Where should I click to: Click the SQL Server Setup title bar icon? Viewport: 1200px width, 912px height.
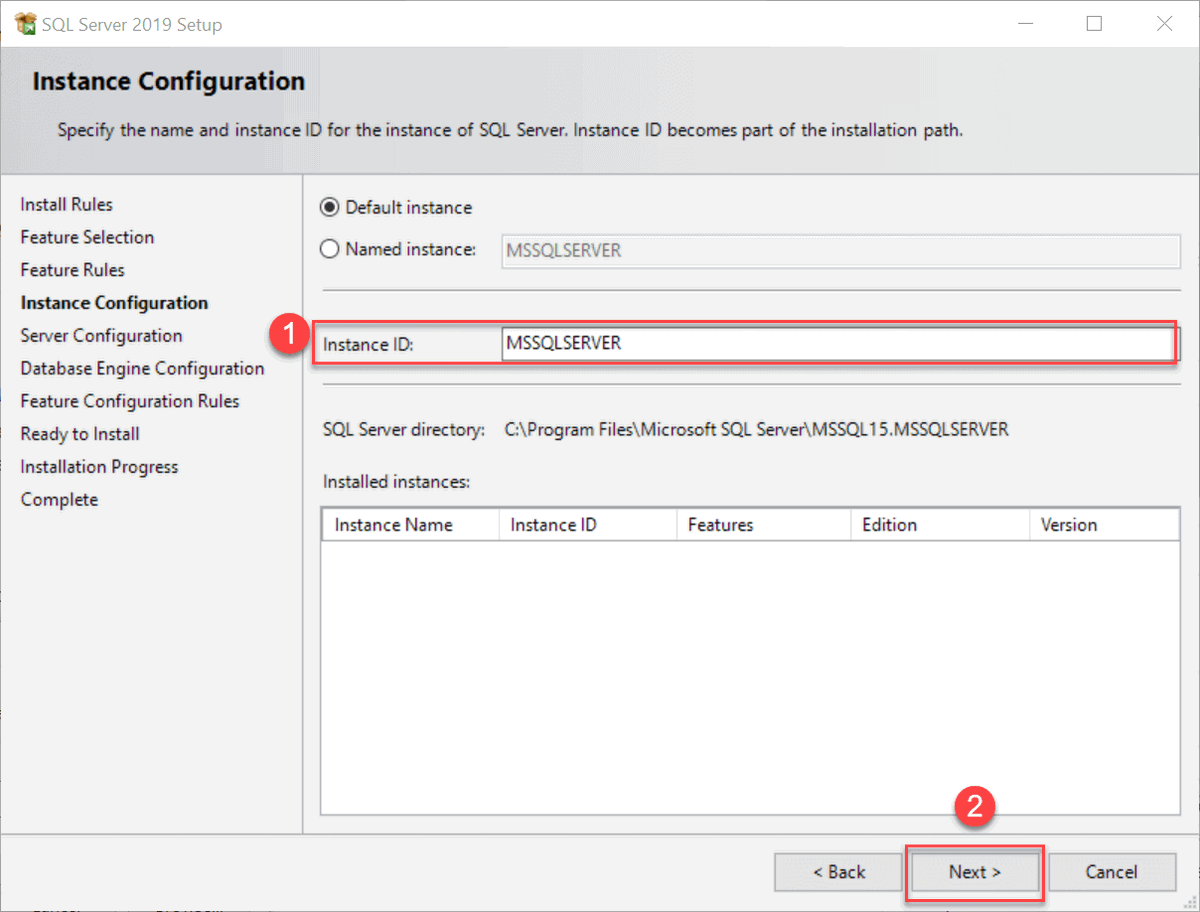24,22
